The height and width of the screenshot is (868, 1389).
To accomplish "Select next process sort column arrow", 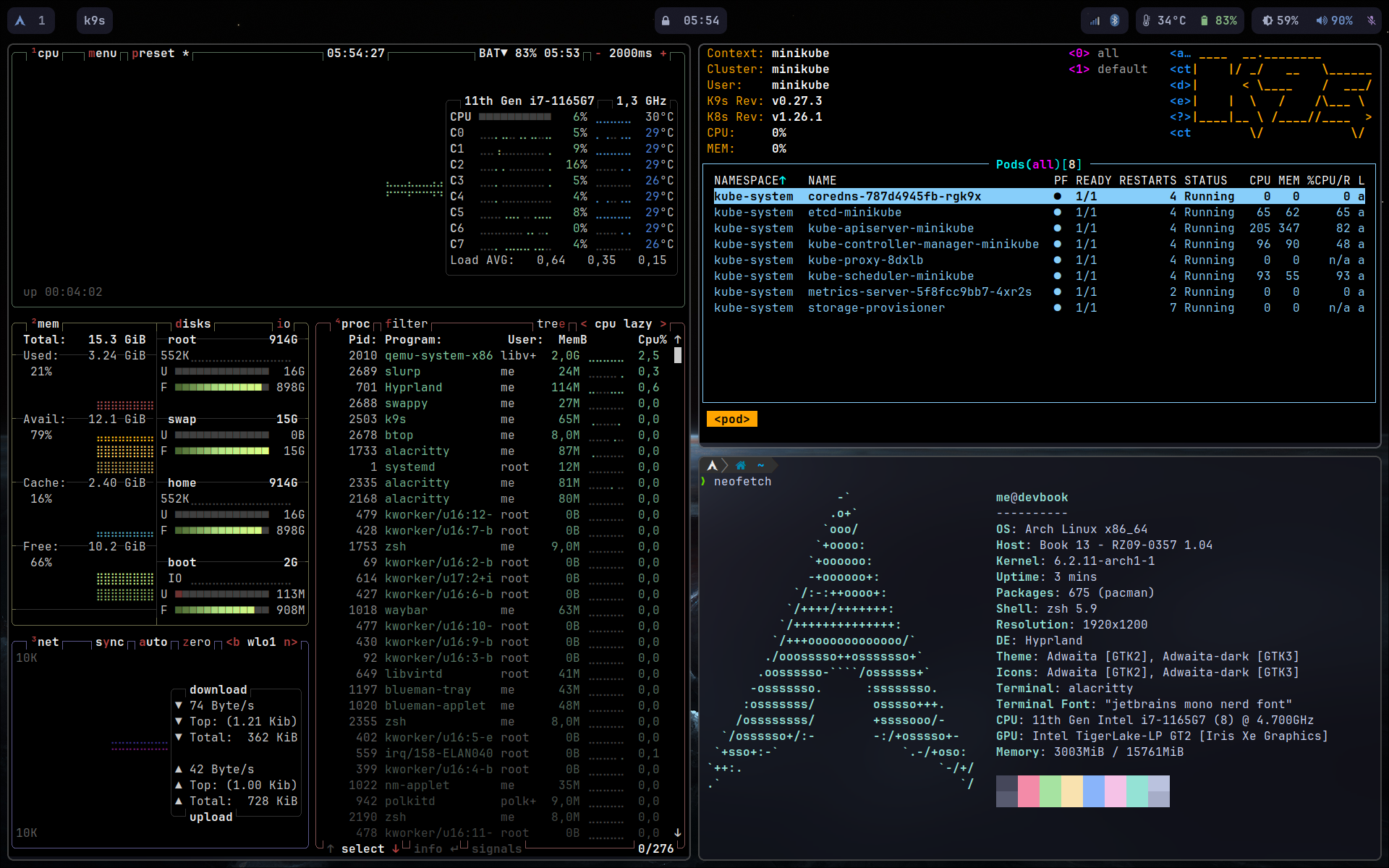I will [663, 324].
